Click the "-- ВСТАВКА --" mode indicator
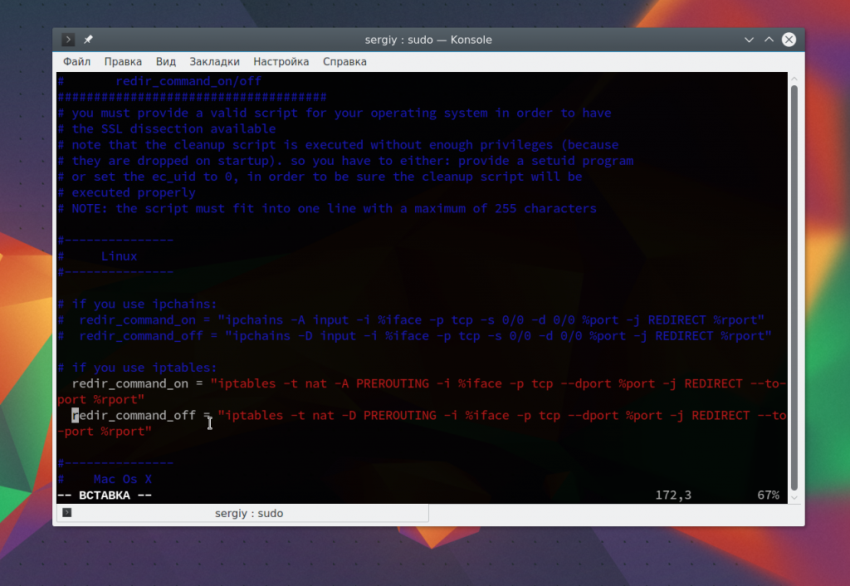Screen dimensions: 850x586 click(x=104, y=496)
